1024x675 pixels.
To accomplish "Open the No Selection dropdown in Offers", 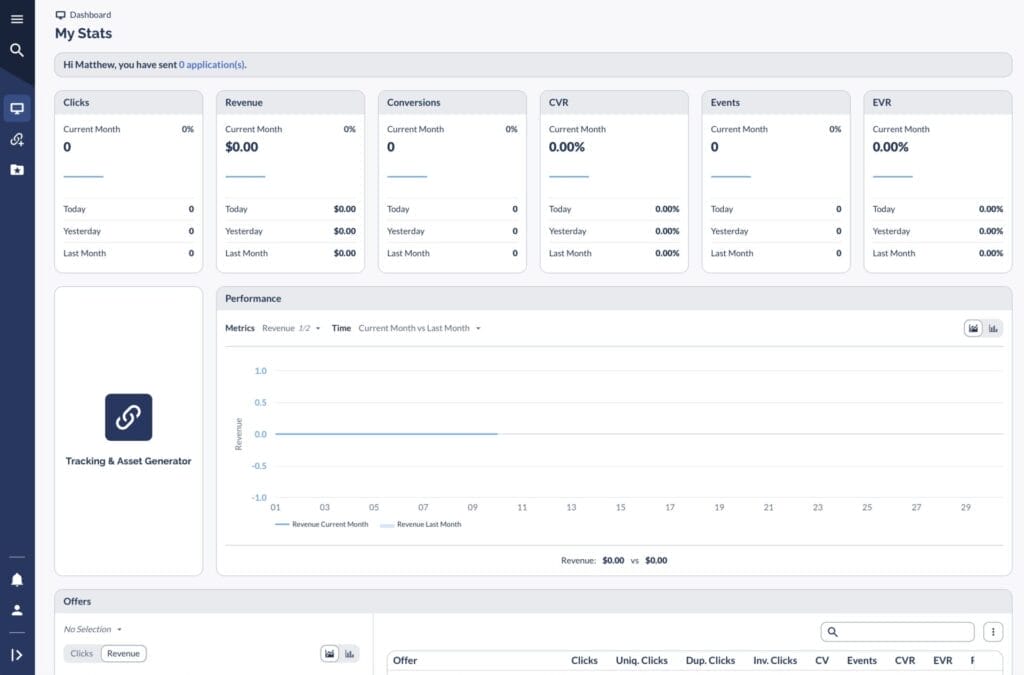I will coord(92,629).
